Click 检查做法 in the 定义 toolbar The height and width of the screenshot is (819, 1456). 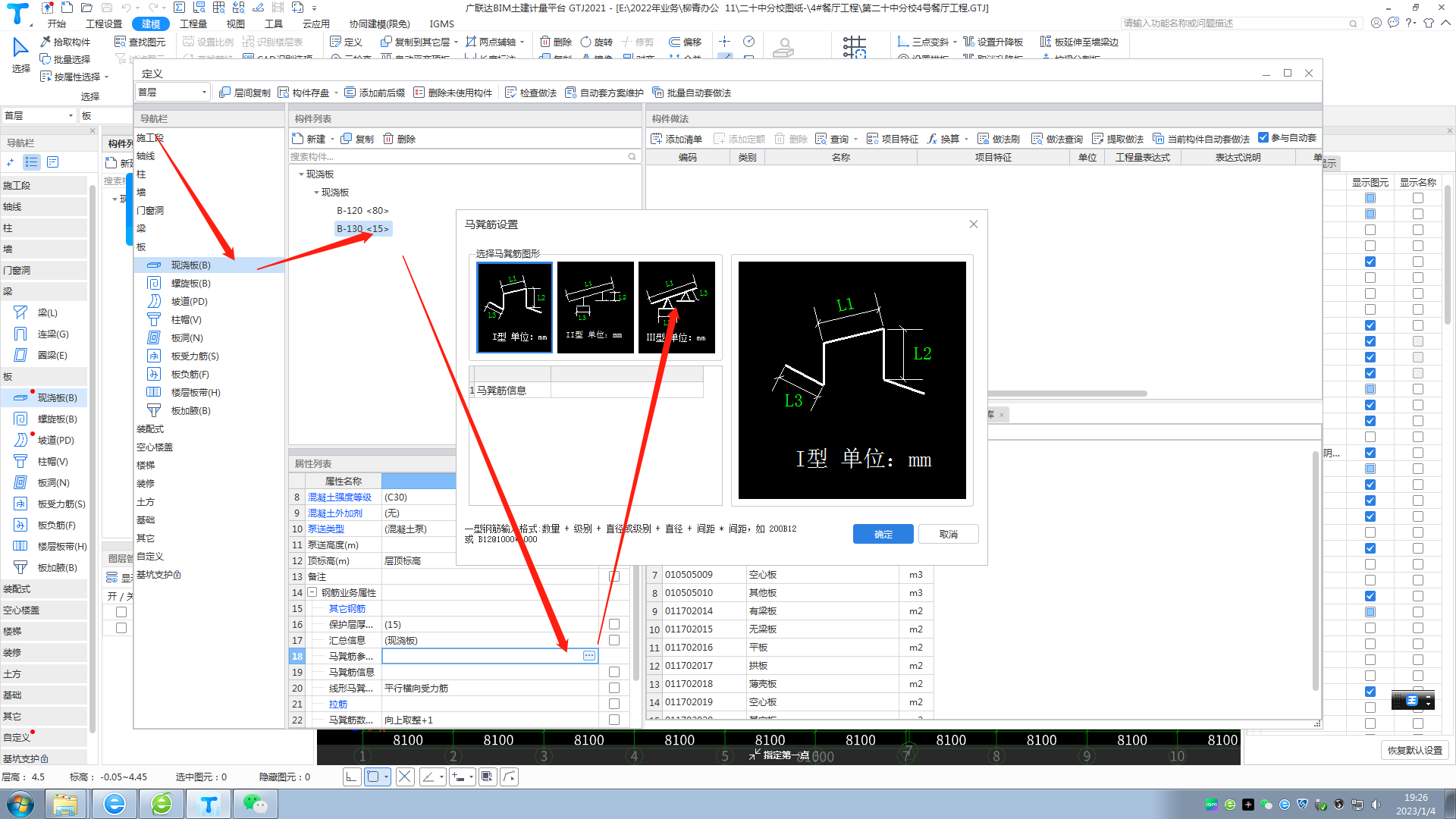[x=531, y=93]
